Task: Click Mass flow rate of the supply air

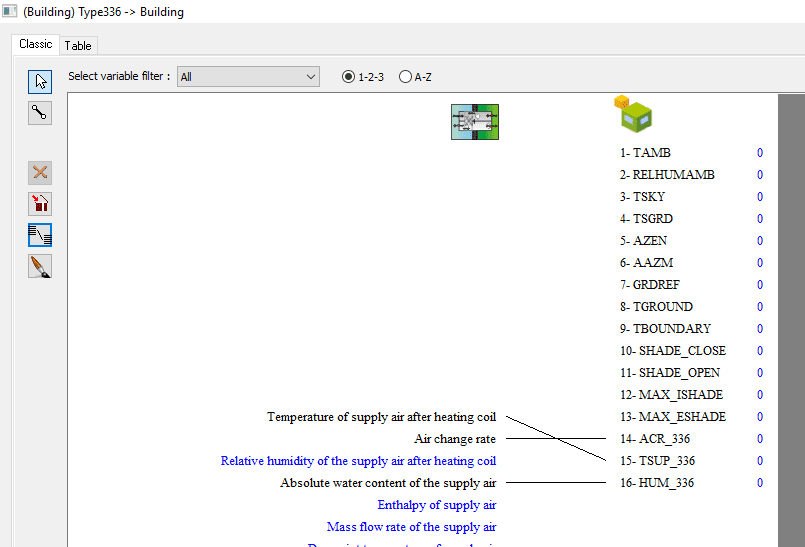Action: (411, 527)
